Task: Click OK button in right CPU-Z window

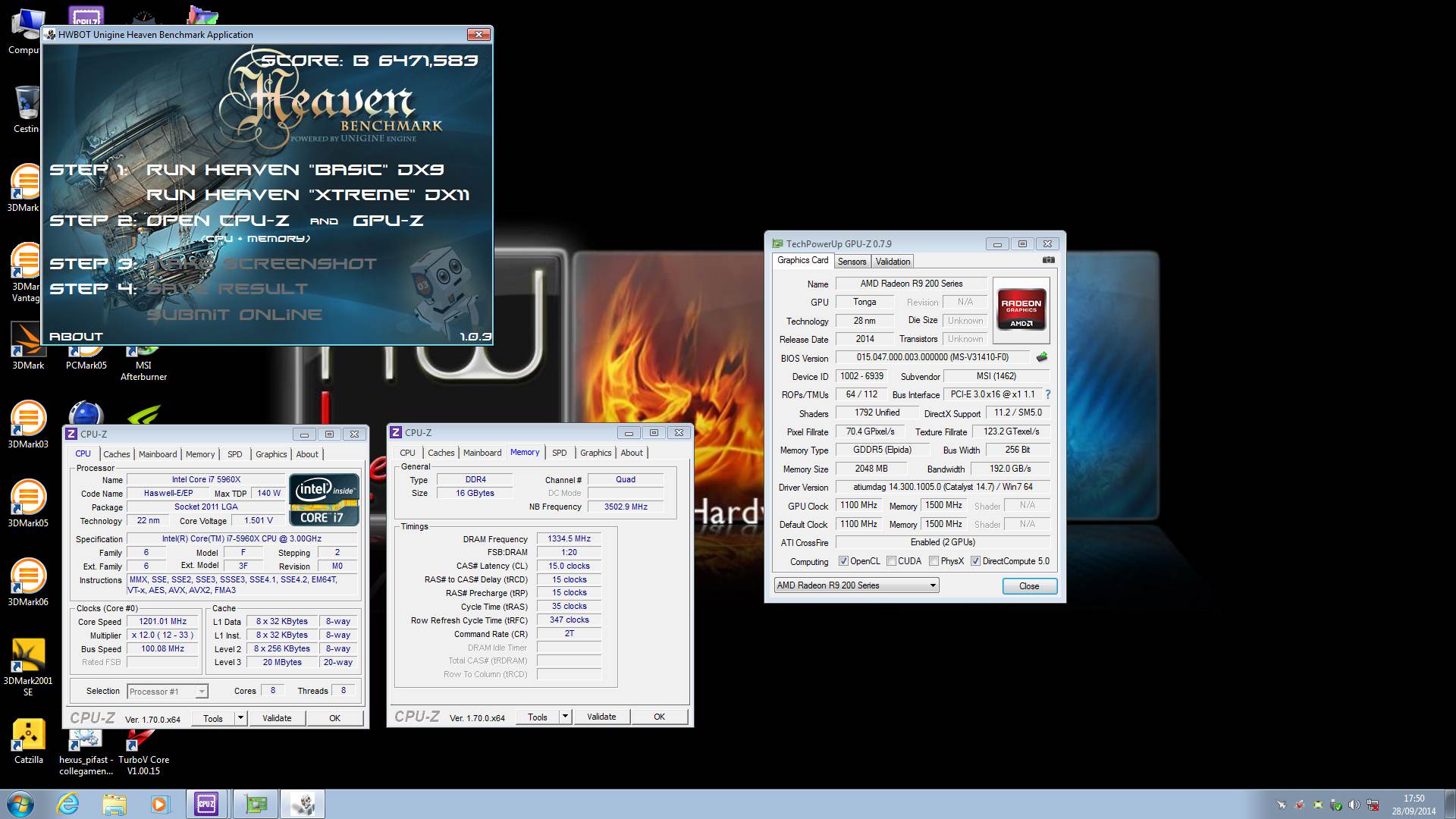Action: pyautogui.click(x=659, y=717)
